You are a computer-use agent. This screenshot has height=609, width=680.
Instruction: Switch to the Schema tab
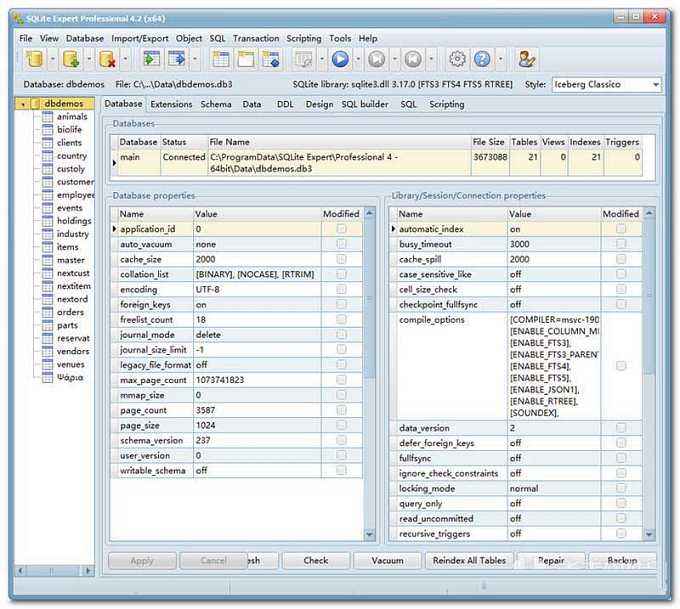[x=216, y=104]
